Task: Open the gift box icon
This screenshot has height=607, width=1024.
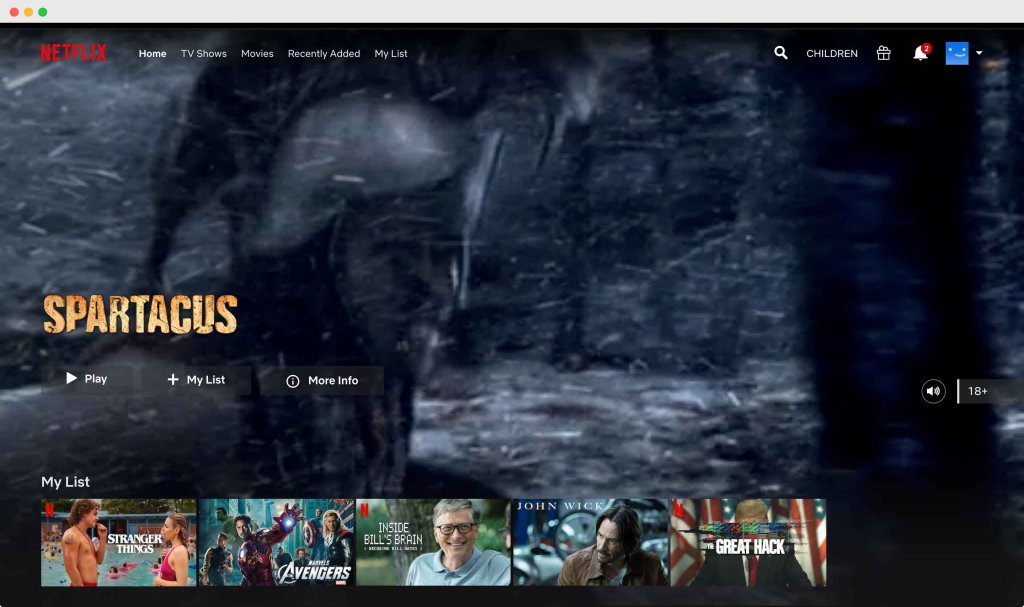Action: [883, 53]
